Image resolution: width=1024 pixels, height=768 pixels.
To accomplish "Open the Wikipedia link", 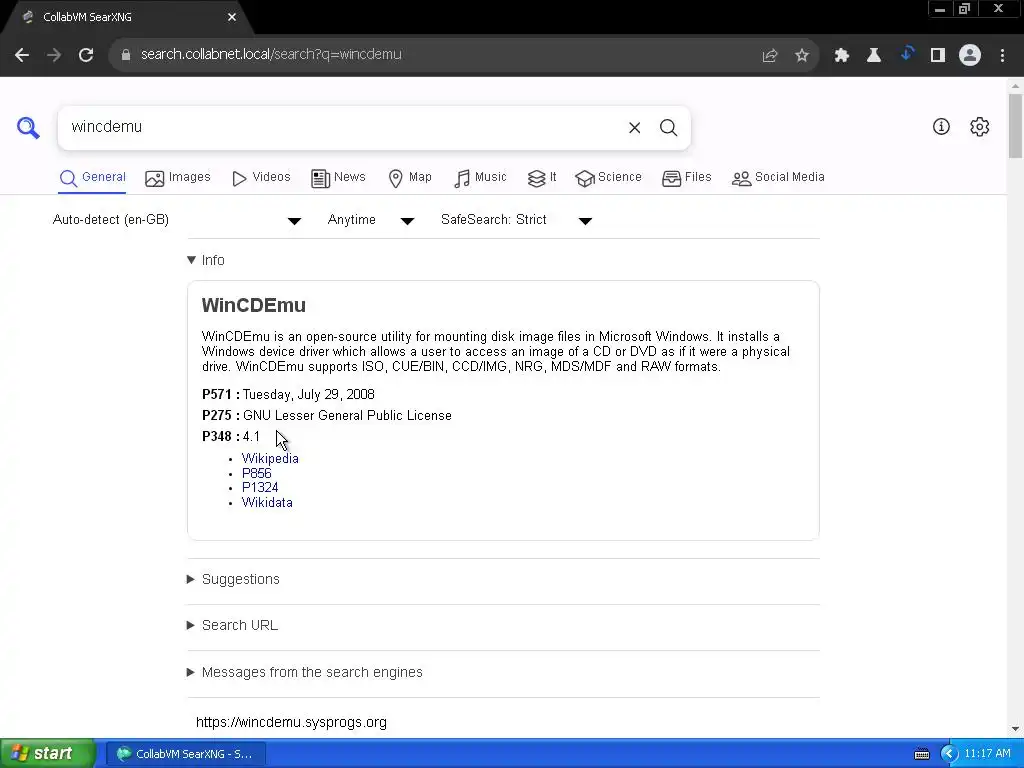I will 270,458.
